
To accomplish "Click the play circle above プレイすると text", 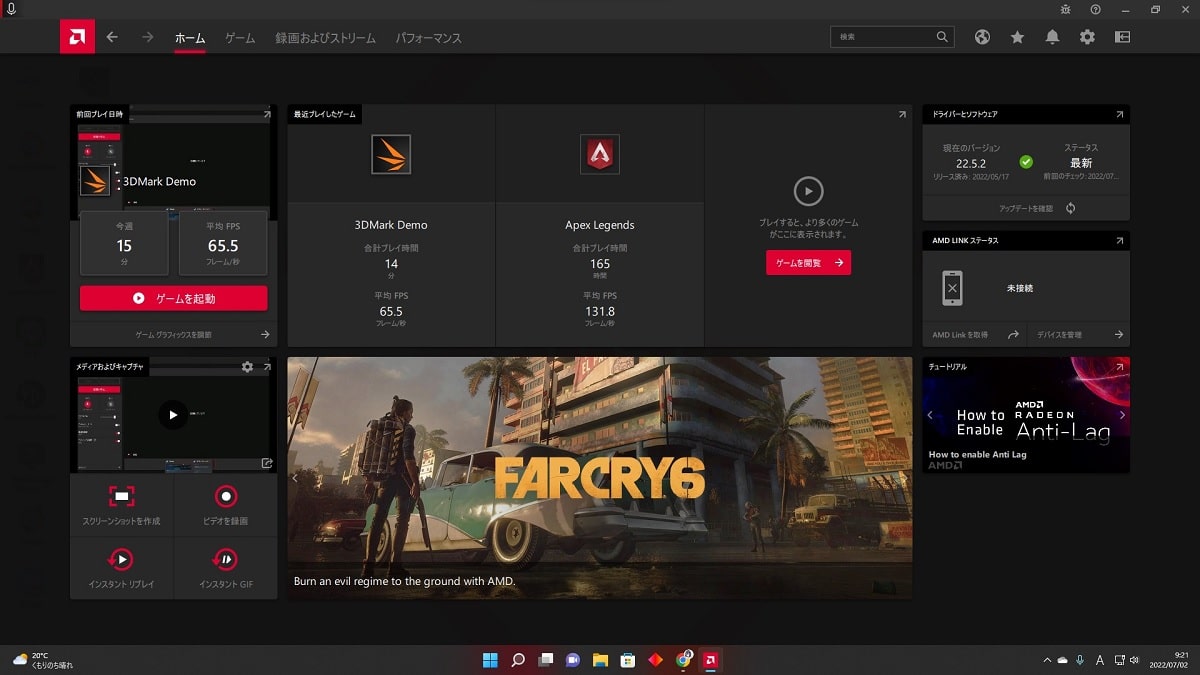I will click(808, 191).
